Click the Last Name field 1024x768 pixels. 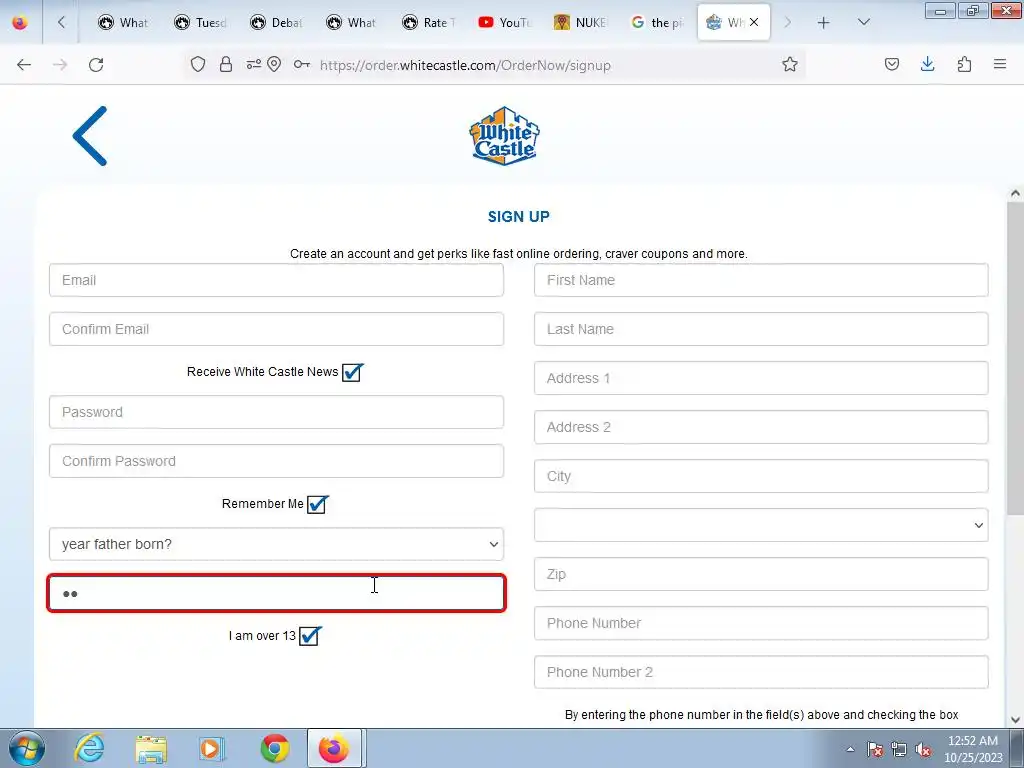761,329
